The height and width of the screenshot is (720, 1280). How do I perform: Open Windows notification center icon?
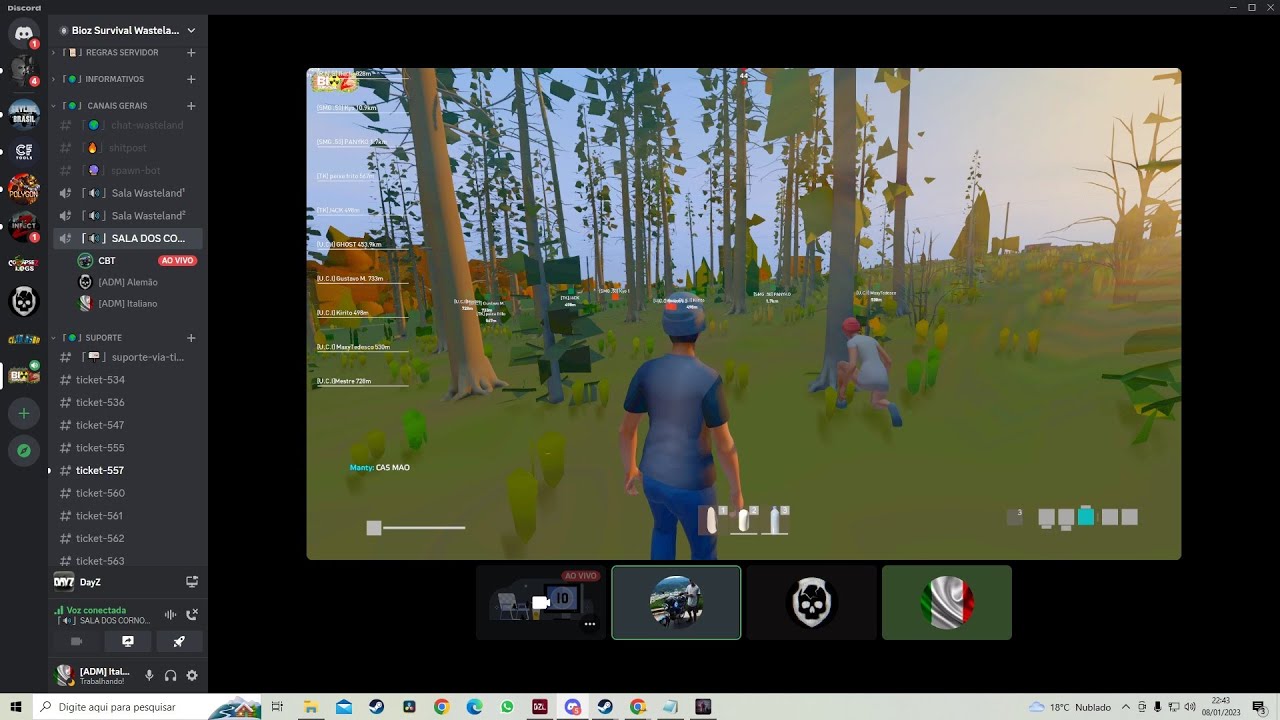[1258, 707]
